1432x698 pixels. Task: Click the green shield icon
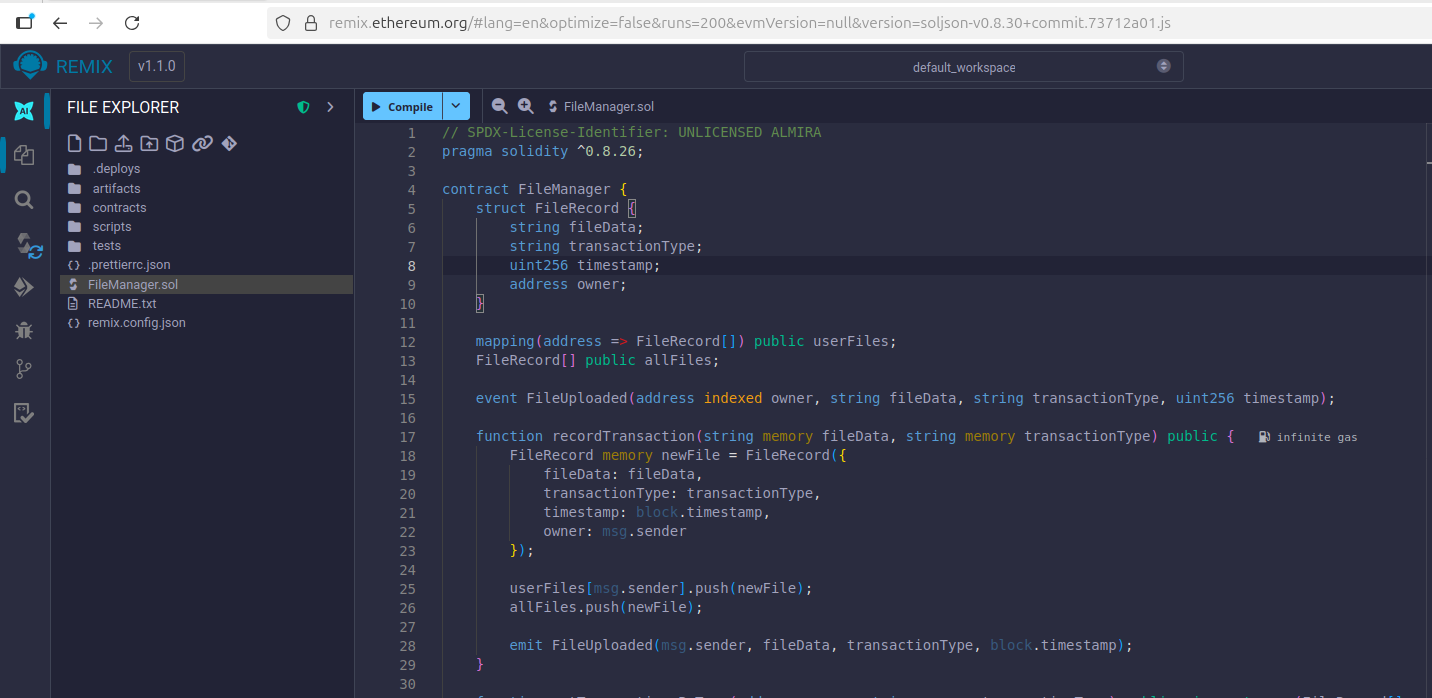pyautogui.click(x=304, y=107)
